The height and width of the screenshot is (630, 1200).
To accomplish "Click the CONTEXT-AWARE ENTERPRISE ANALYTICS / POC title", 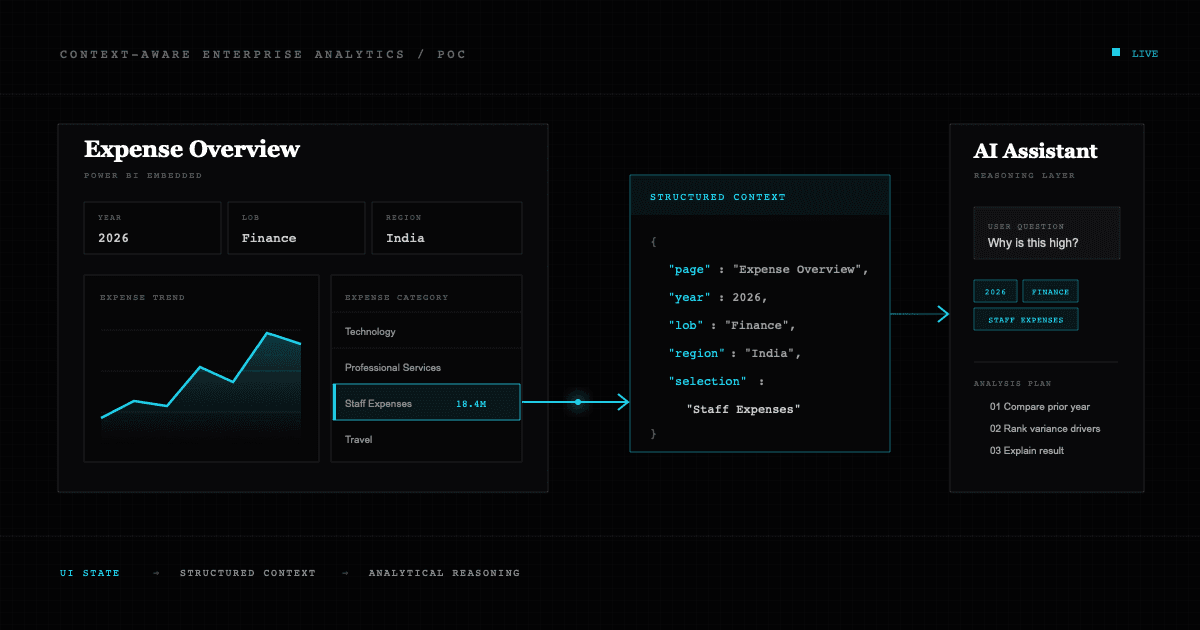I will coord(263,54).
